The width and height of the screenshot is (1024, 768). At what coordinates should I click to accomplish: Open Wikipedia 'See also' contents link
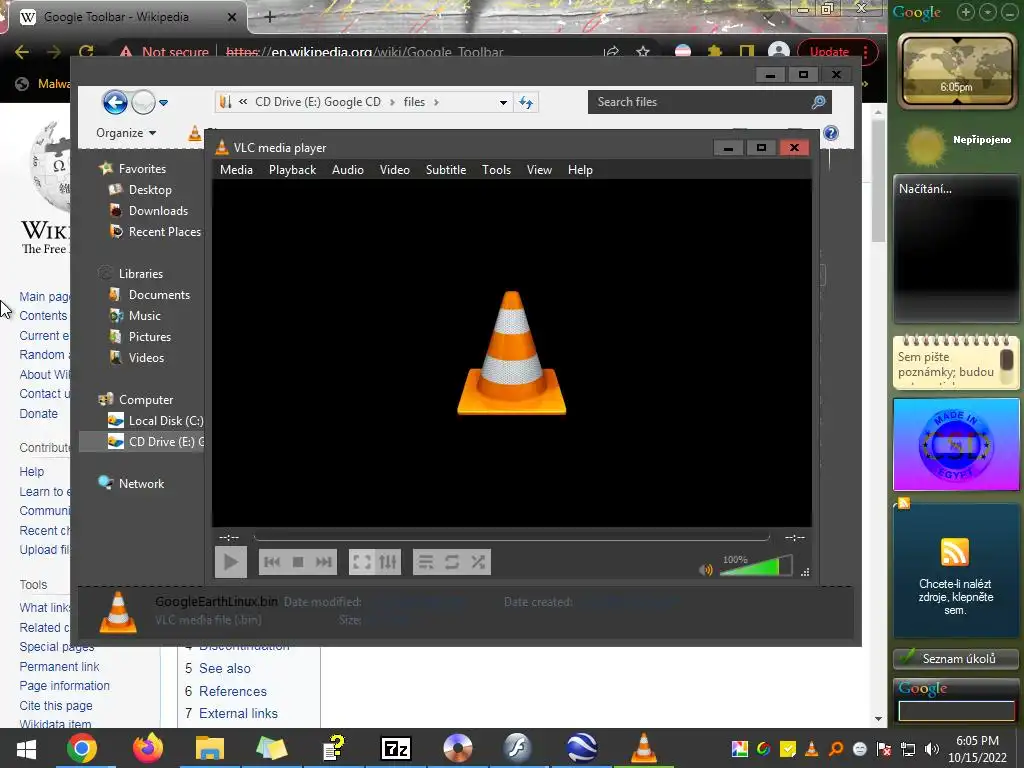tap(225, 668)
